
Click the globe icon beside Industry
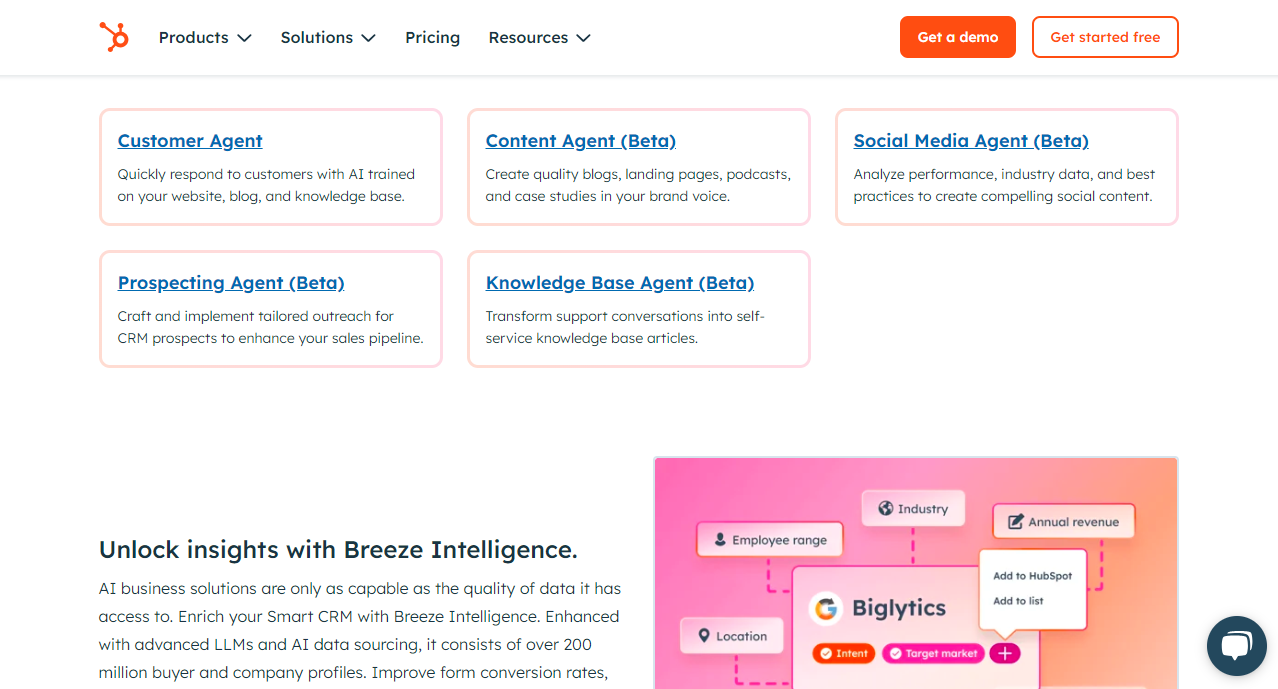(x=885, y=508)
